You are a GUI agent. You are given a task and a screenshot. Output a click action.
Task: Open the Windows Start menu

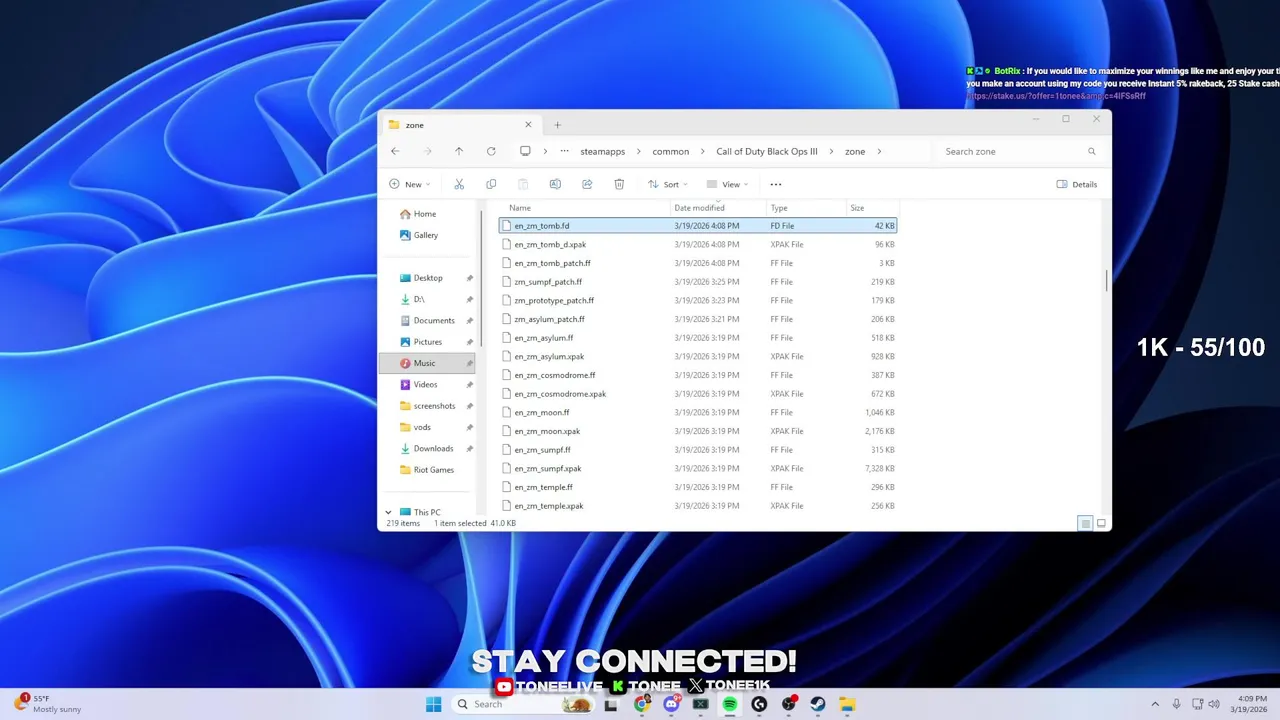(433, 704)
